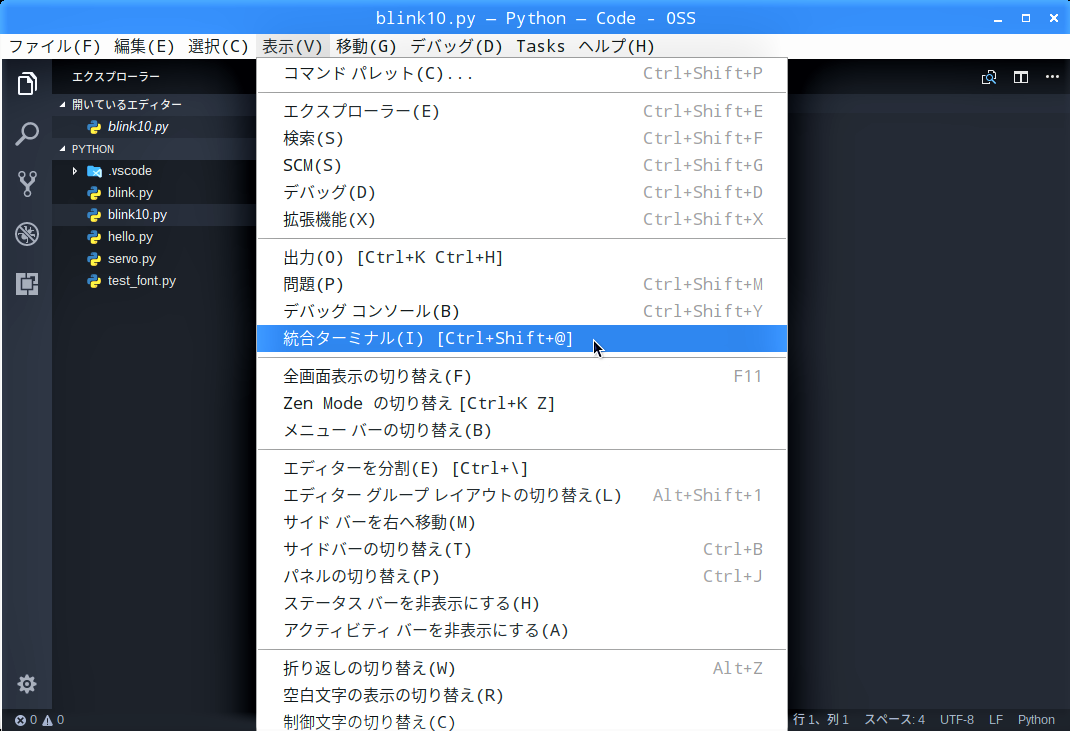Select アクティビティ バーを非表示にする(A)
Screen dimensions: 1070x731
(522, 631)
